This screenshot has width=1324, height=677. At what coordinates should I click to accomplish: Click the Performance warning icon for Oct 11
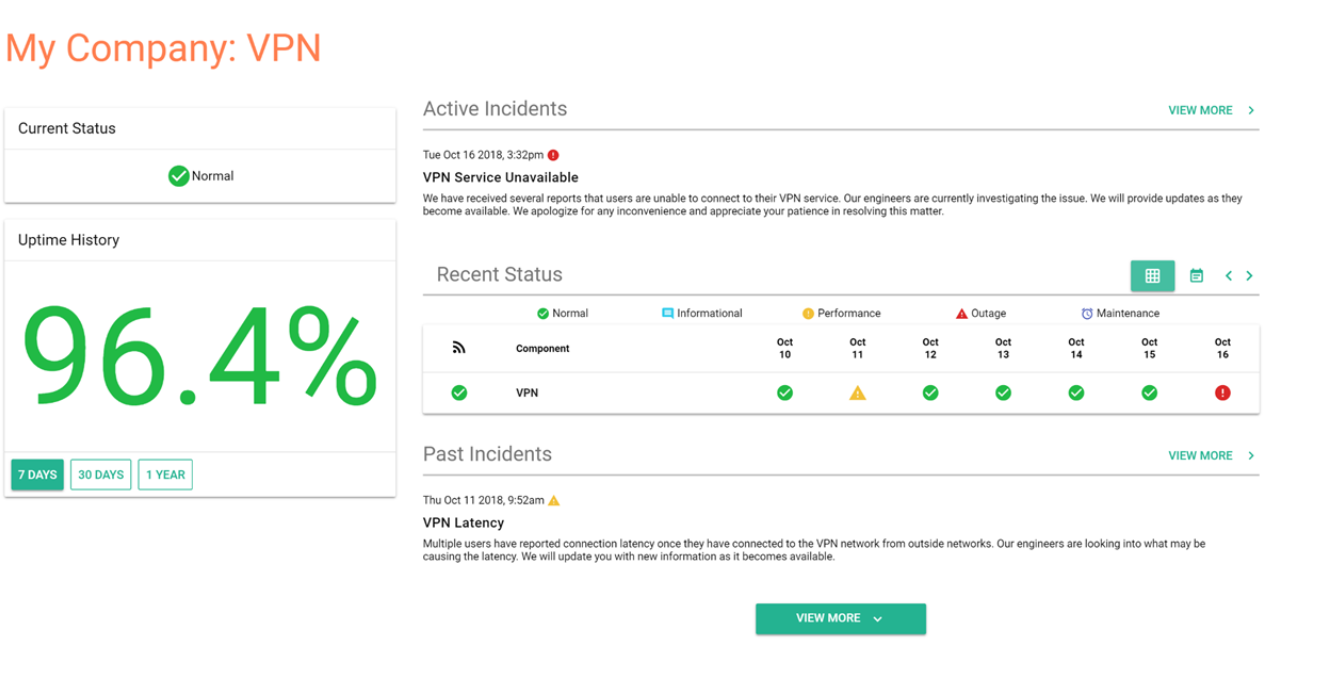tap(857, 393)
